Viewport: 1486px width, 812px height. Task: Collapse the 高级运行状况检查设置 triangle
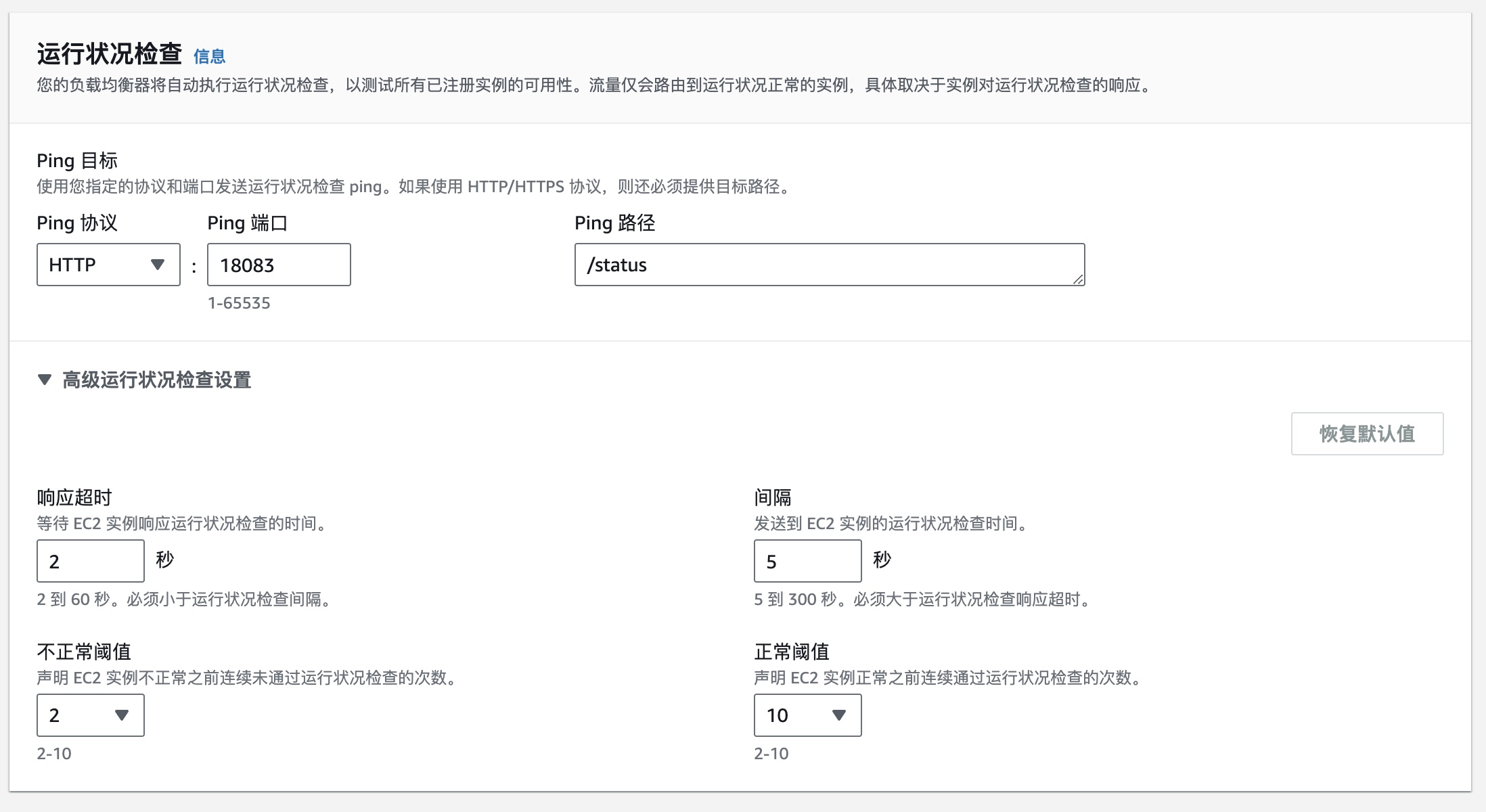point(45,380)
